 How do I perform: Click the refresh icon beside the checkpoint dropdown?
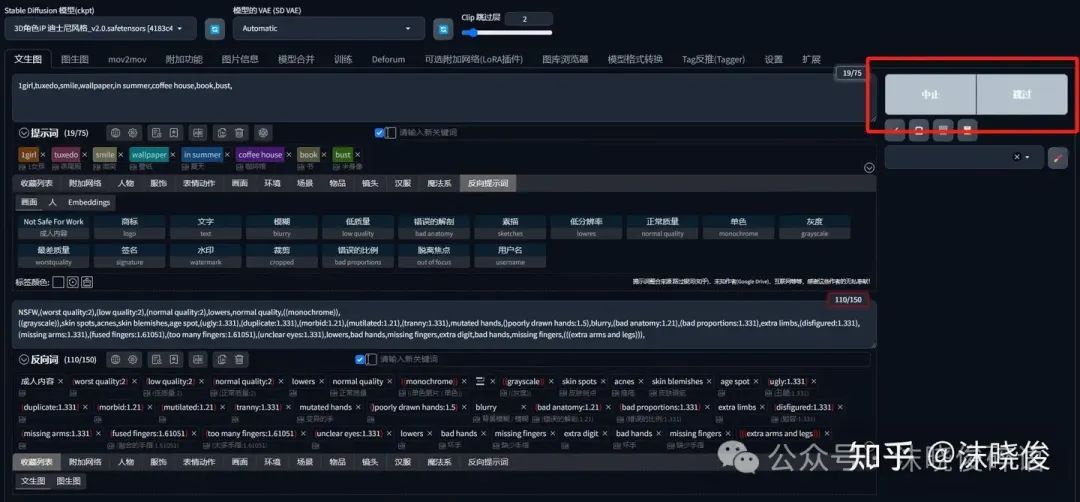pos(216,29)
